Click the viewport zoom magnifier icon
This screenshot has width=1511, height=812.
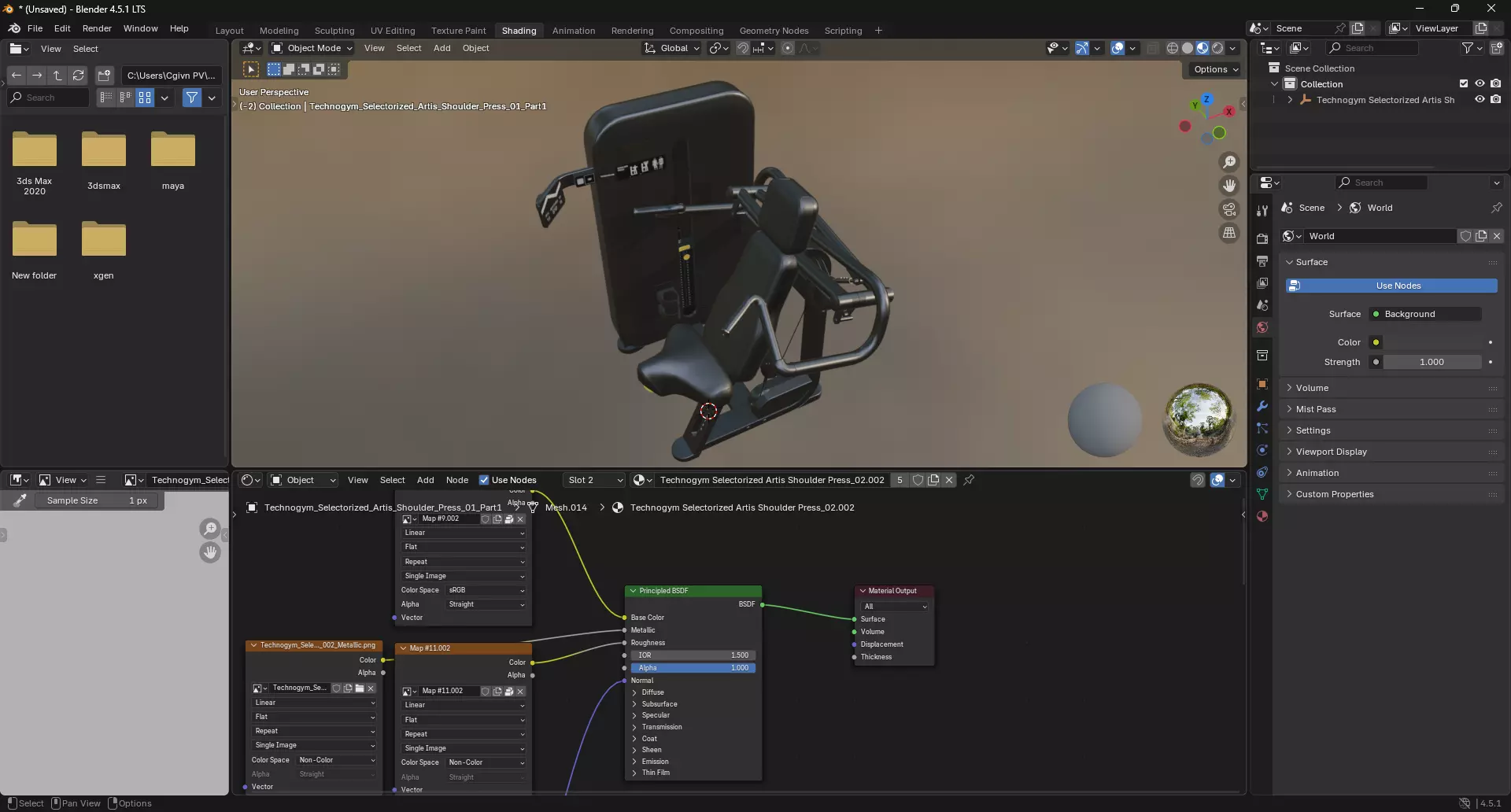[x=1229, y=162]
